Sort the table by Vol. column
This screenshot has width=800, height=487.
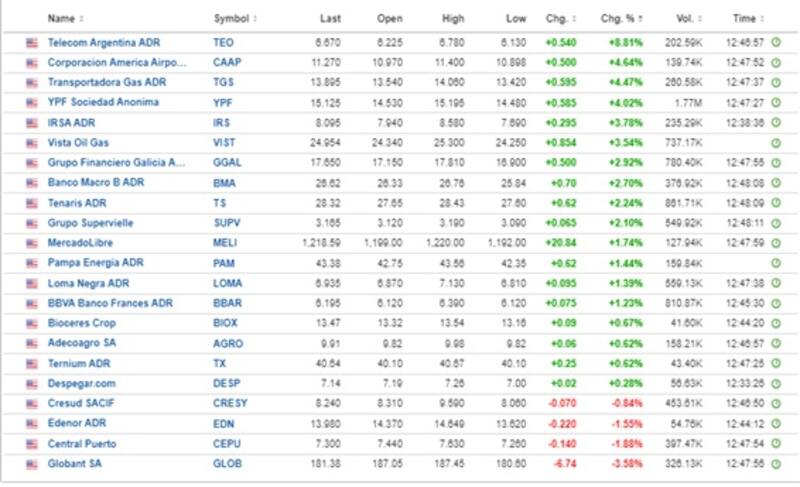685,18
